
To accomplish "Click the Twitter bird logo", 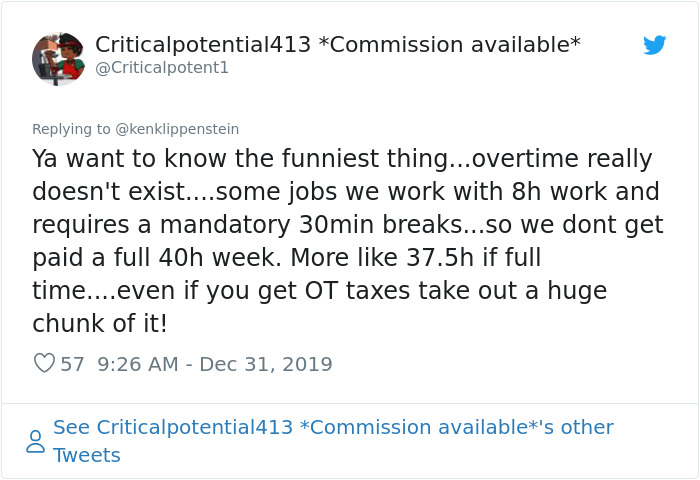I will (x=654, y=45).
